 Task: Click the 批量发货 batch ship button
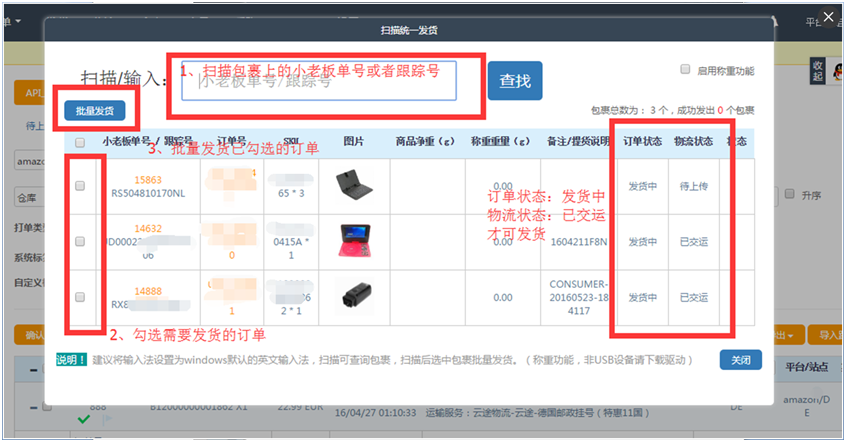pyautogui.click(x=95, y=110)
